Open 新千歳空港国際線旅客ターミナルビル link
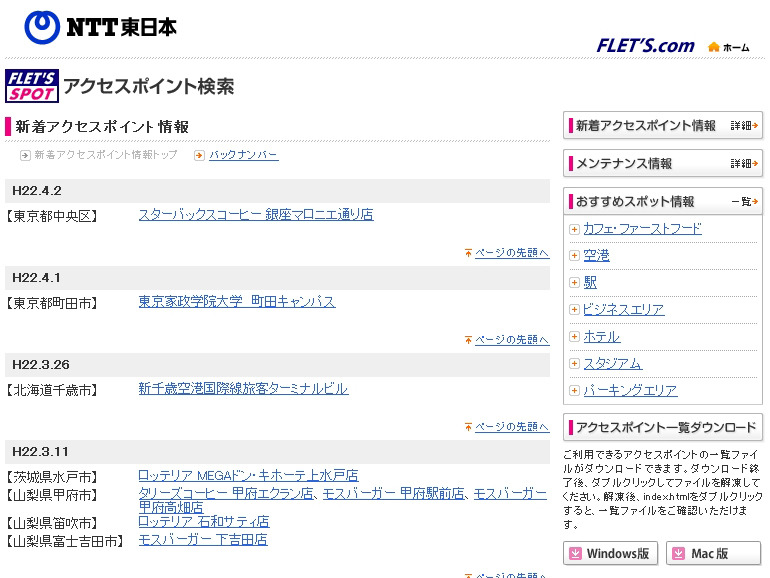This screenshot has height=578, width=770. [x=243, y=388]
